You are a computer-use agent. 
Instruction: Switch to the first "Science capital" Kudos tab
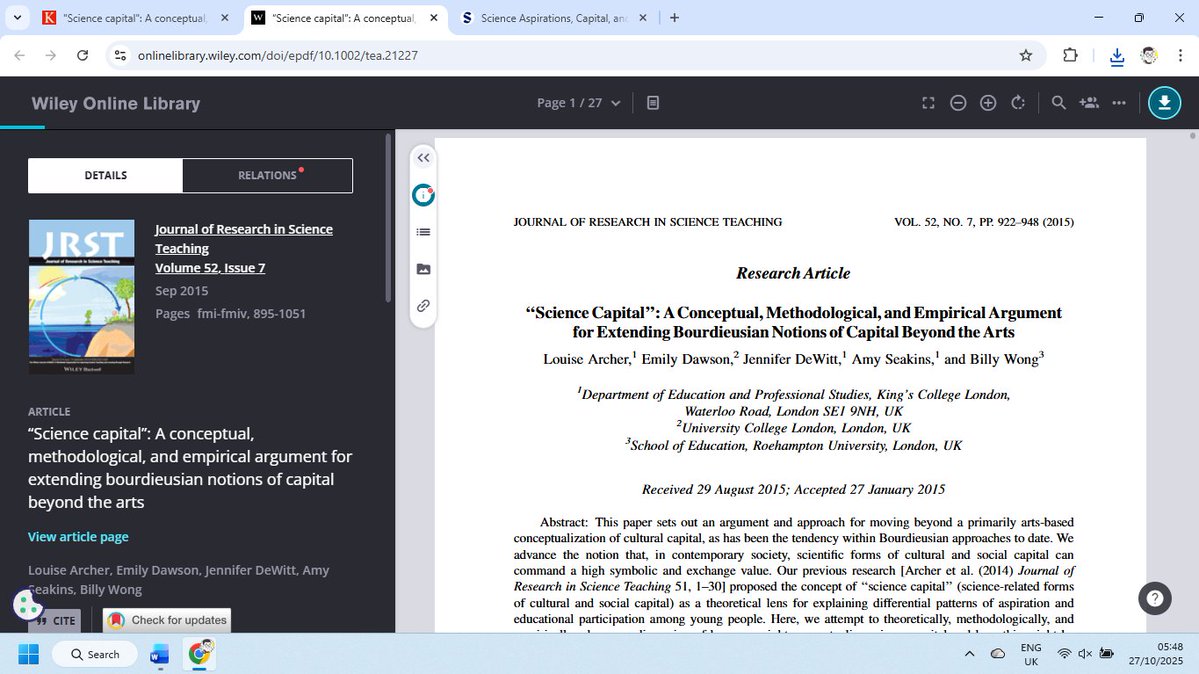(x=135, y=18)
